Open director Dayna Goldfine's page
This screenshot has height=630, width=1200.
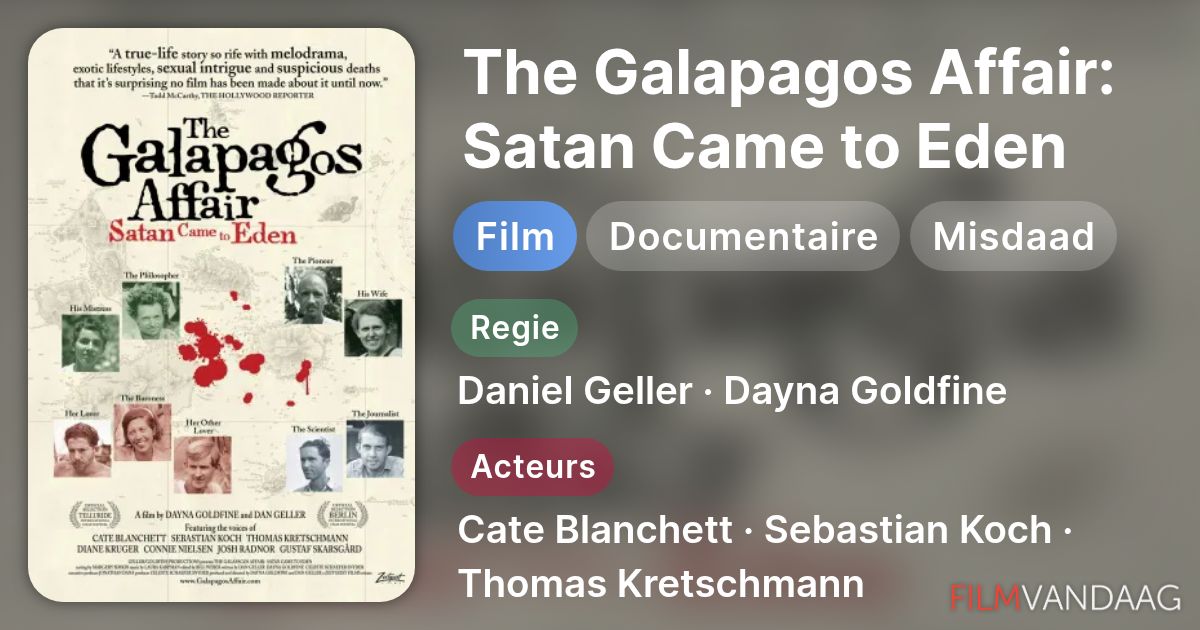(865, 391)
